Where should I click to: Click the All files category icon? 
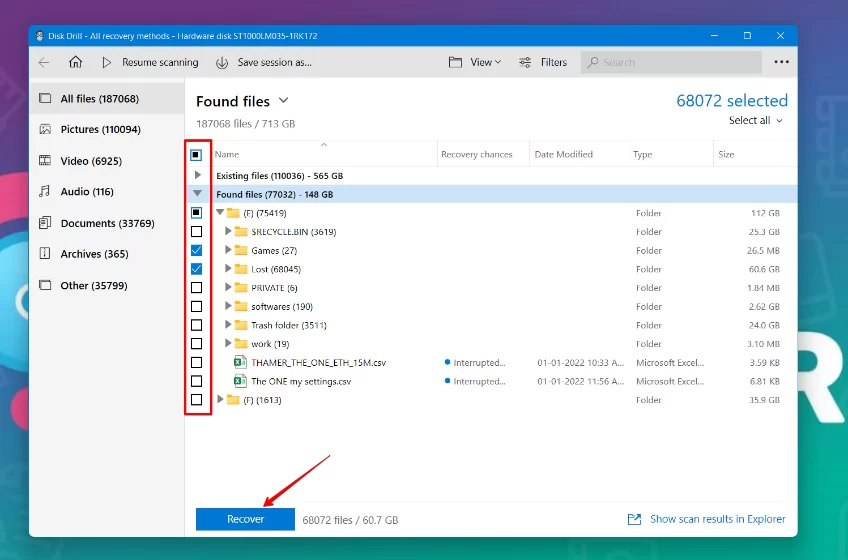[x=45, y=98]
